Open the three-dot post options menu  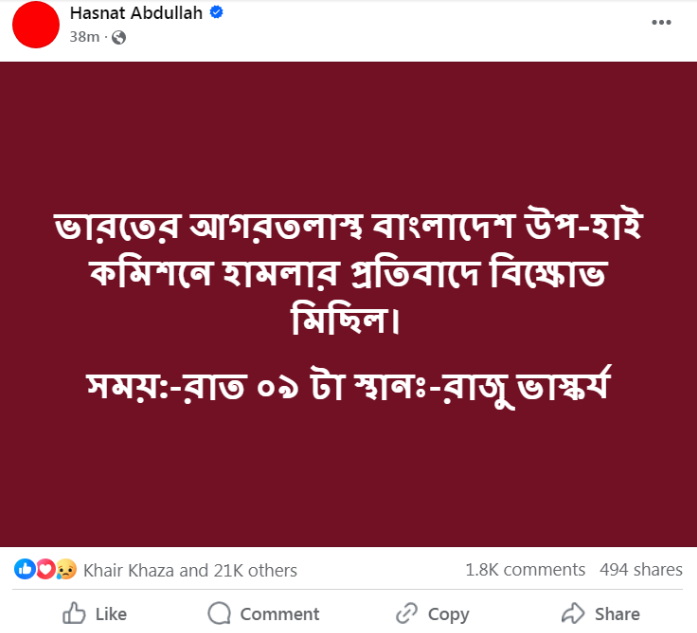pos(661,22)
